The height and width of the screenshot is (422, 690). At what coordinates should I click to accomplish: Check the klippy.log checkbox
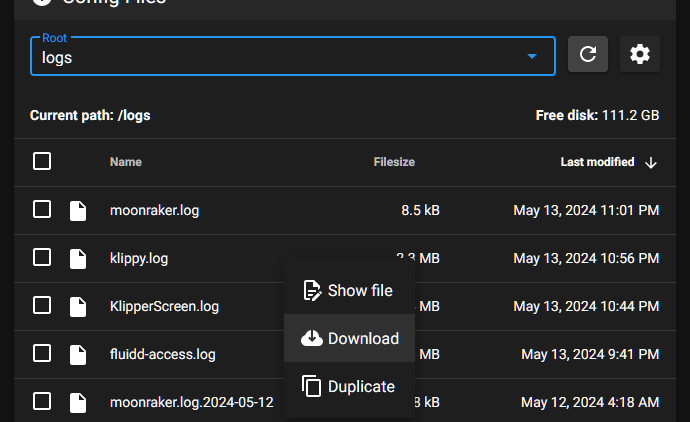42,257
